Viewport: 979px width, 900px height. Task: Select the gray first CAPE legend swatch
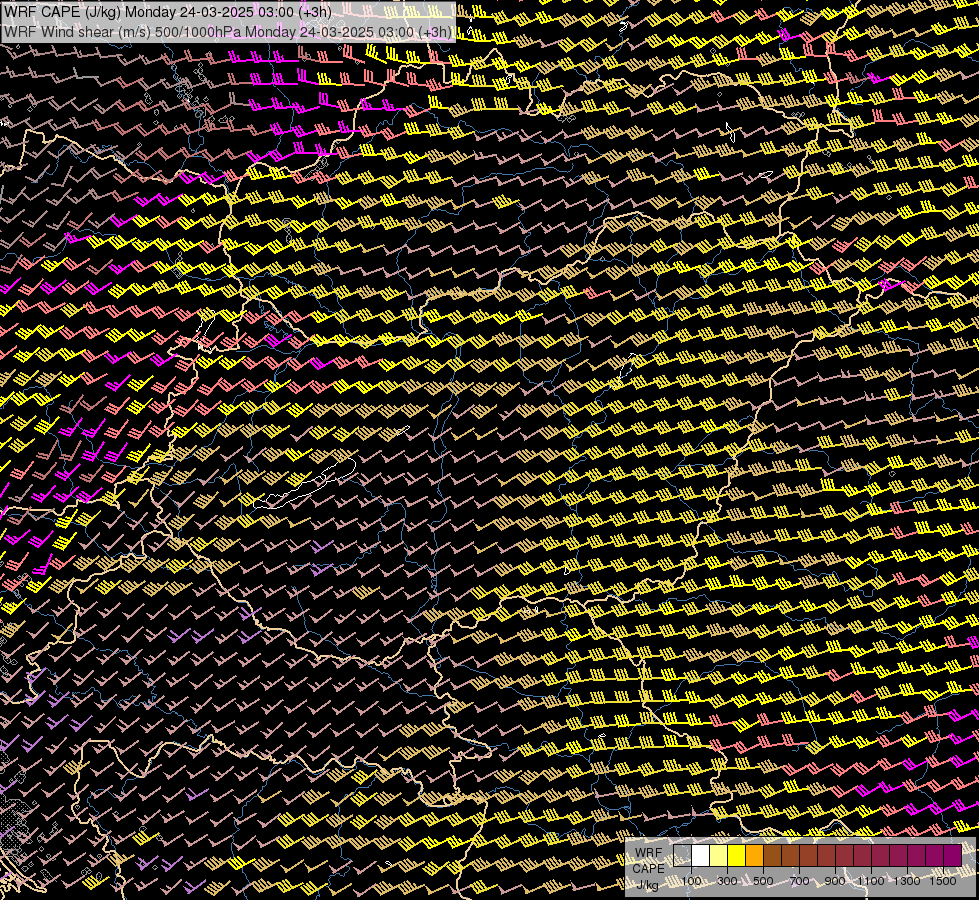coord(682,856)
